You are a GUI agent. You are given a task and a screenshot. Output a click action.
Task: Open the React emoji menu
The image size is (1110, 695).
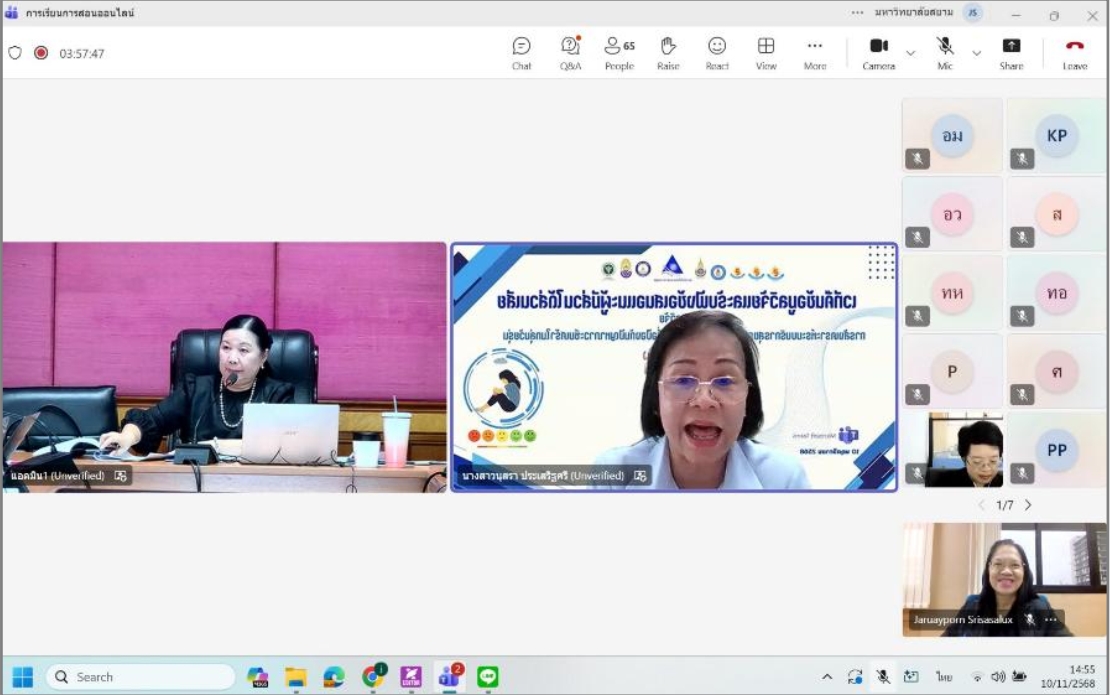point(717,52)
